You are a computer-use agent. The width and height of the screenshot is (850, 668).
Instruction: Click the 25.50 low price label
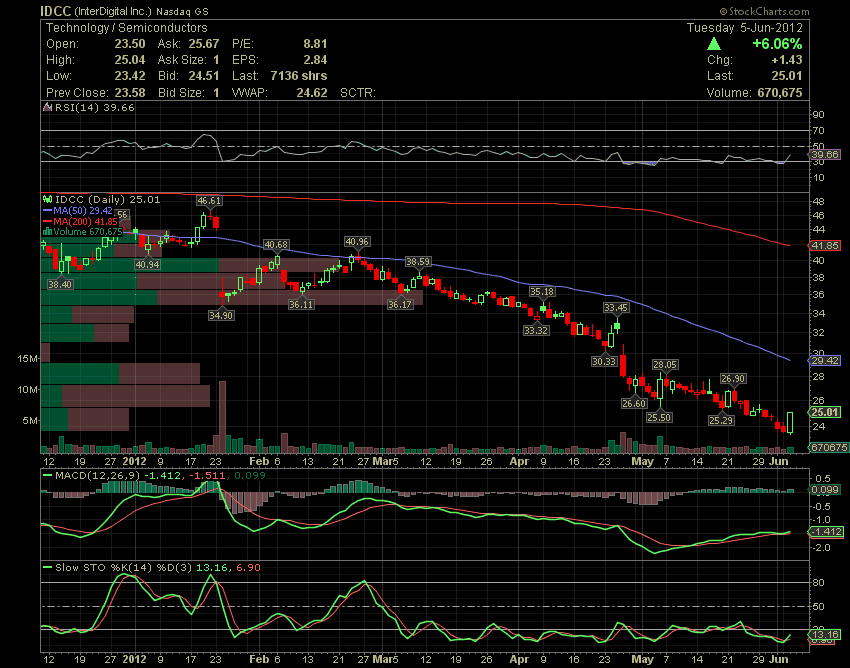[x=659, y=418]
